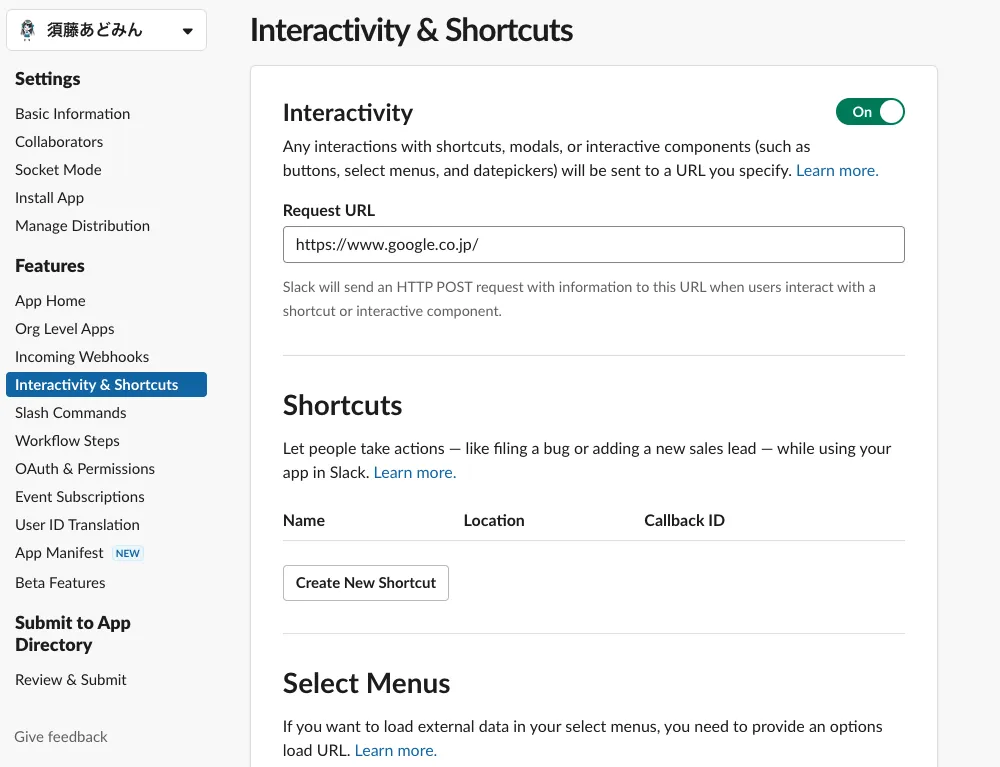Navigate to Manage Distribution
Viewport: 1000px width, 767px height.
[x=82, y=226]
